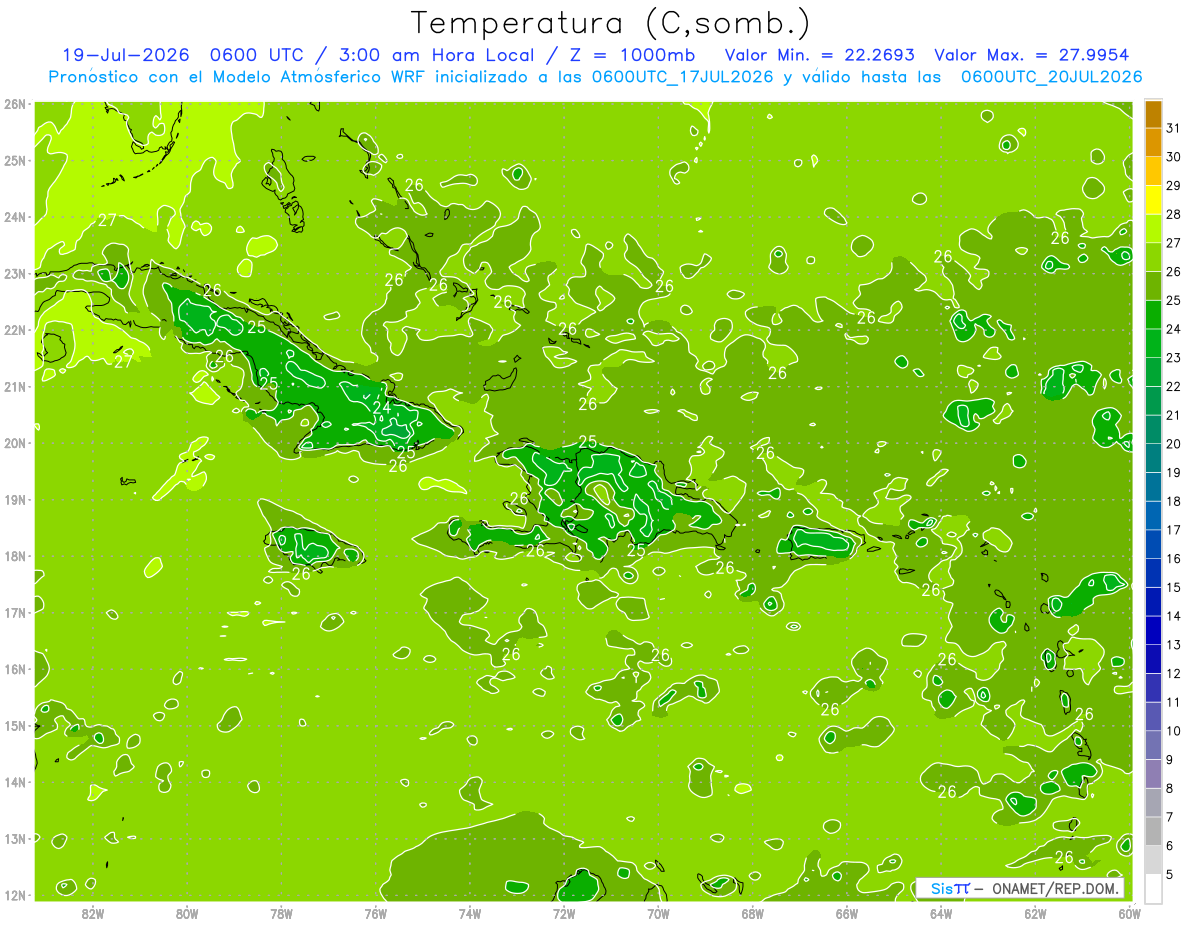Click legend scale value 30

click(1174, 157)
